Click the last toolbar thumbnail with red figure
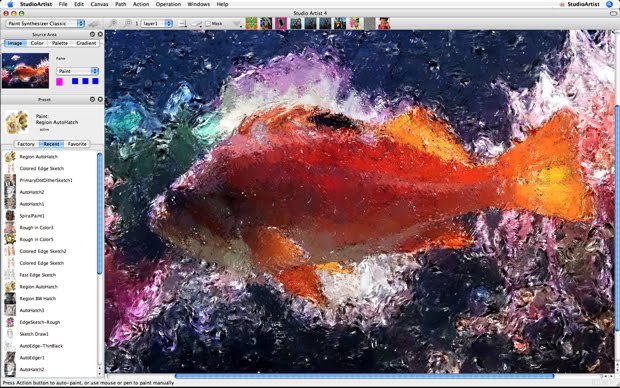This screenshot has height=388, width=620. click(384, 23)
